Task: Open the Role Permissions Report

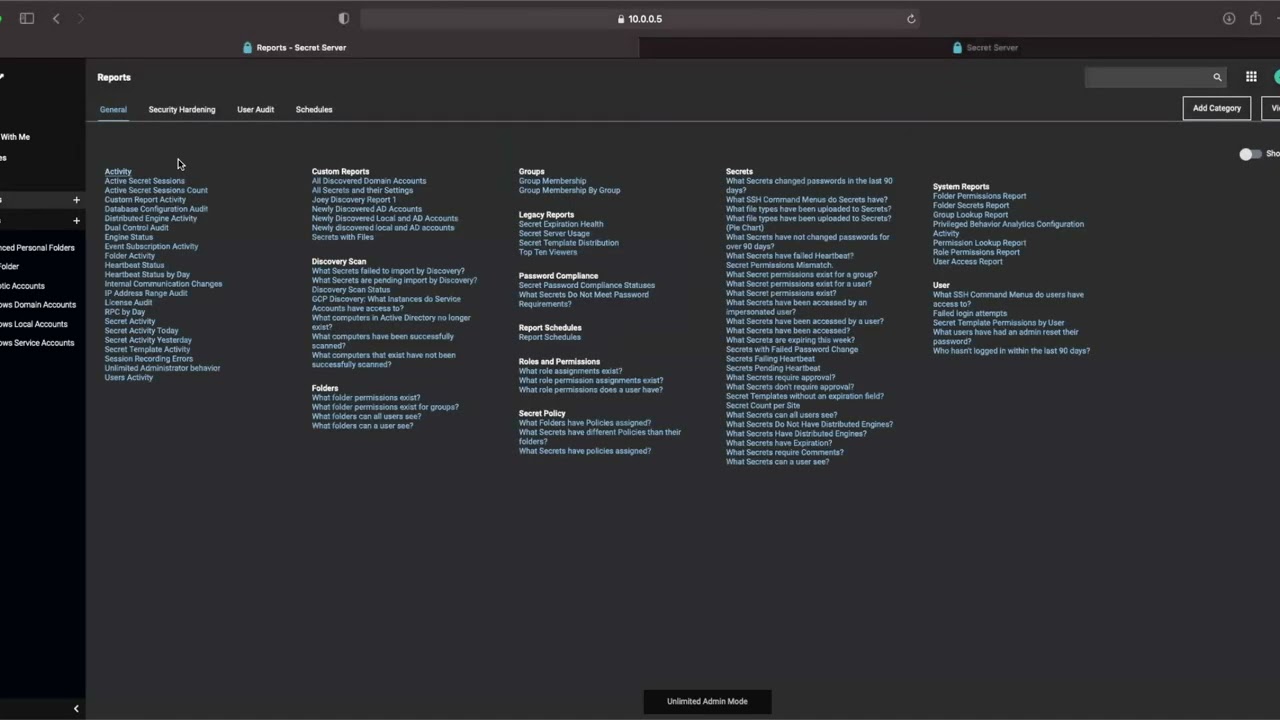Action: point(976,252)
